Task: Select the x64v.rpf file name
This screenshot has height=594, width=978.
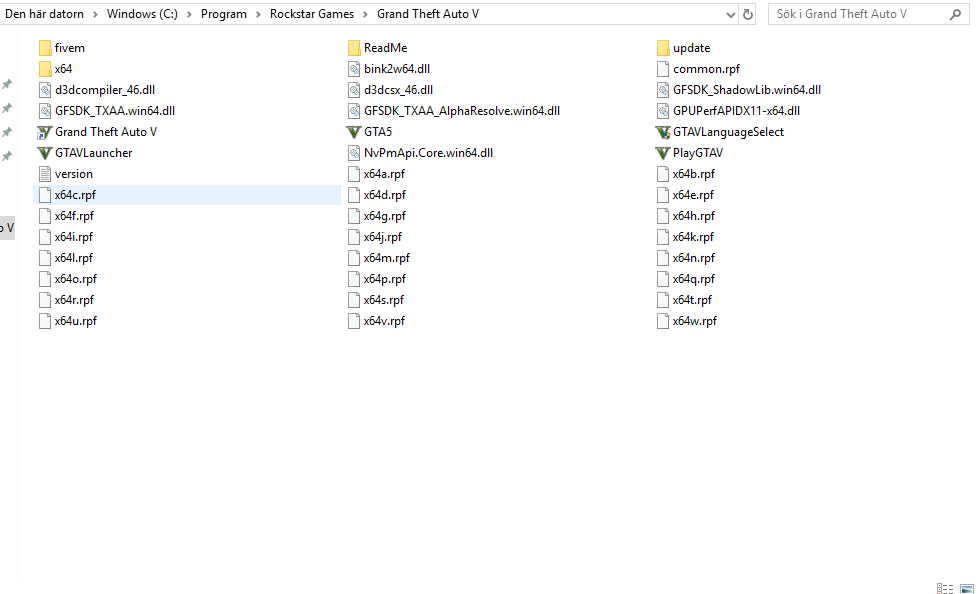Action: 384,321
